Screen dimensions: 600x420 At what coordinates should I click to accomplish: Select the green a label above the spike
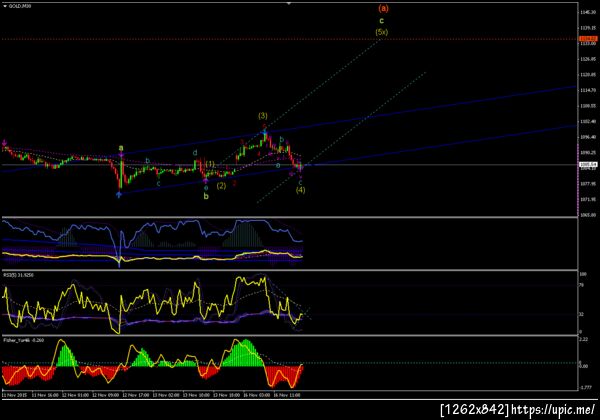[x=121, y=148]
